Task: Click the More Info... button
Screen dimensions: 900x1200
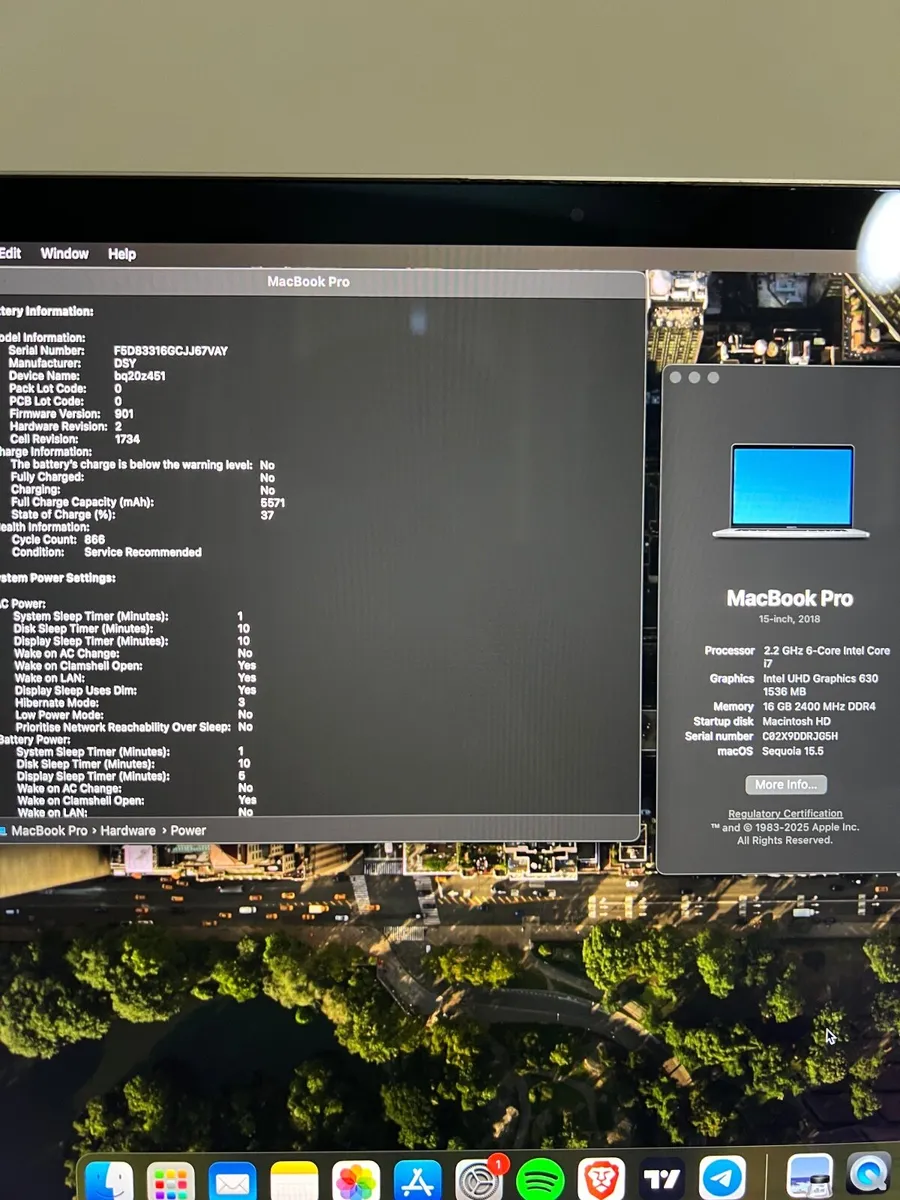Action: [x=786, y=784]
